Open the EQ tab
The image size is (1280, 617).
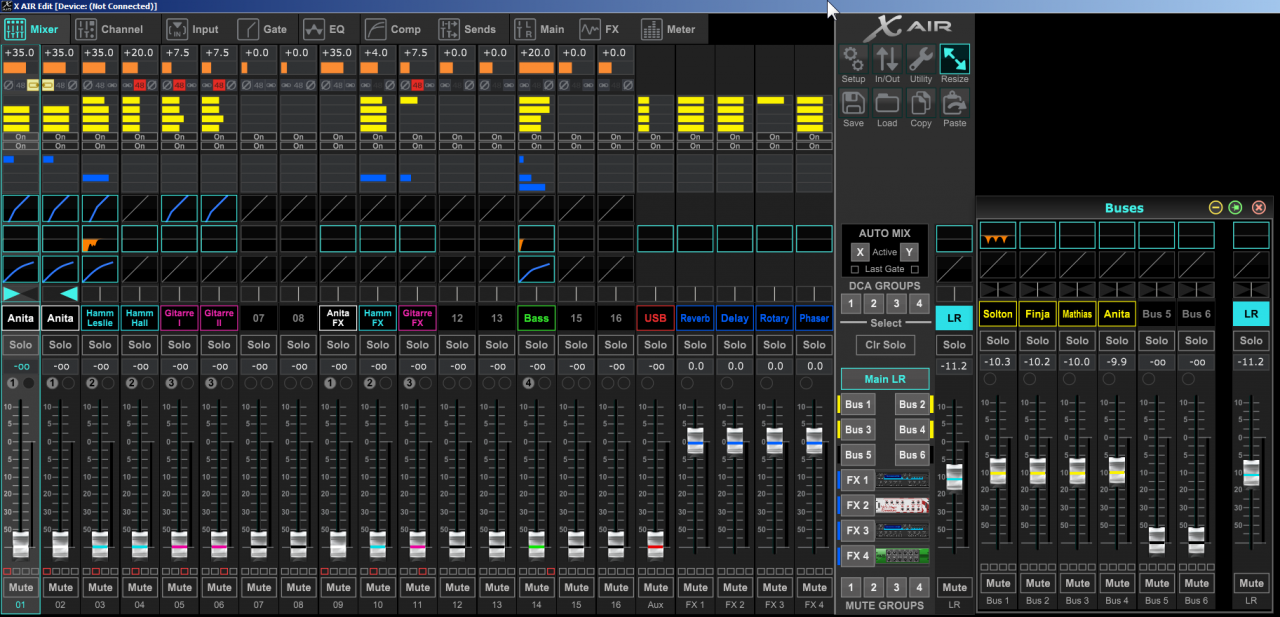point(326,29)
